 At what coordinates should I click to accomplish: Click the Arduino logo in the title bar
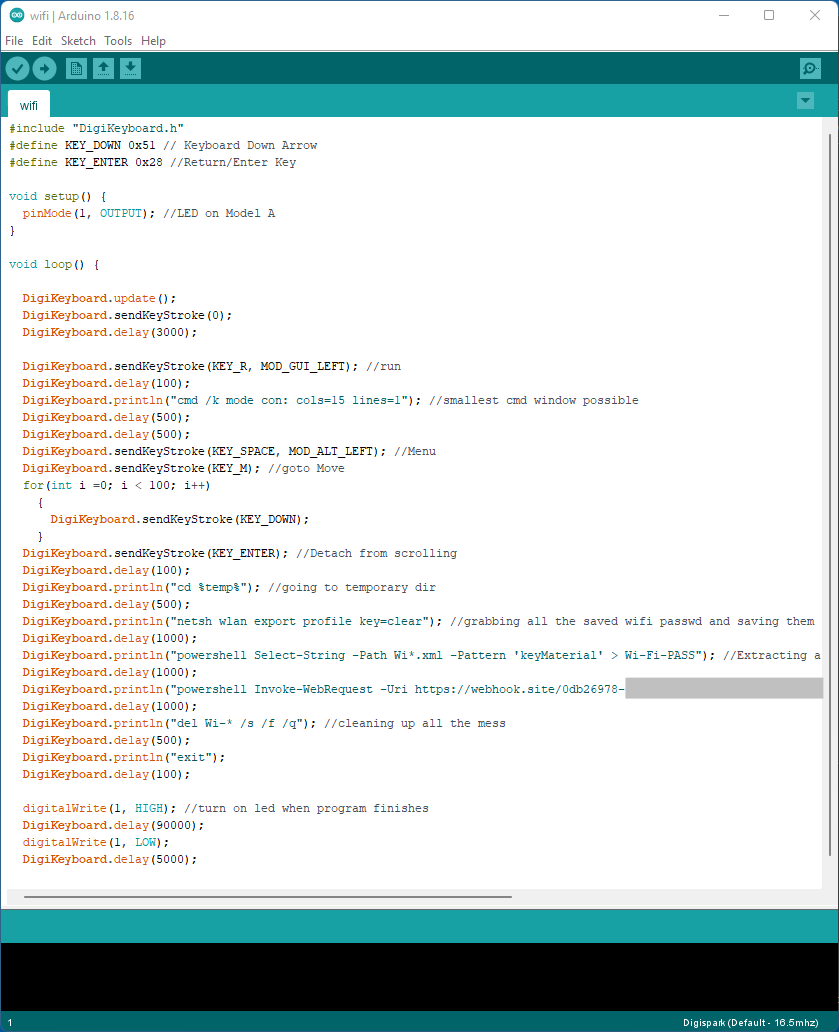click(16, 15)
